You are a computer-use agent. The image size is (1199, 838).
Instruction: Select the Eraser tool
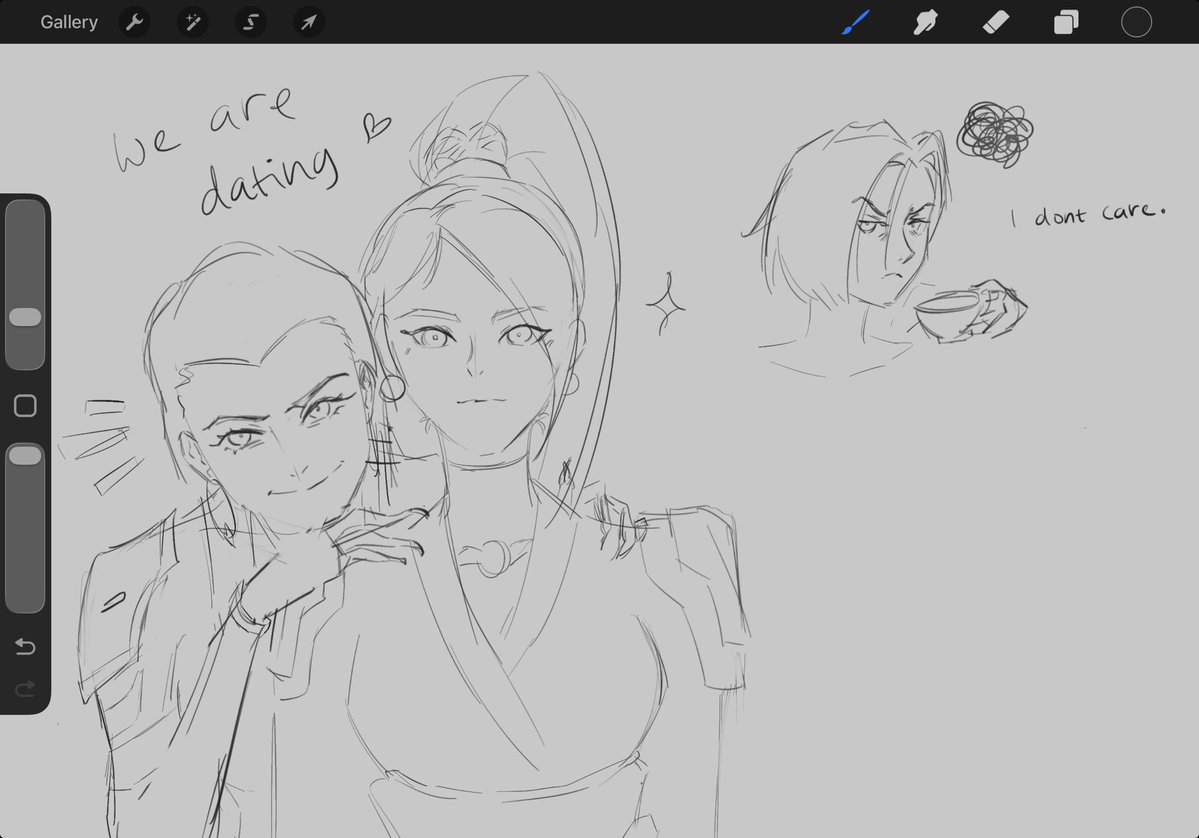[996, 22]
